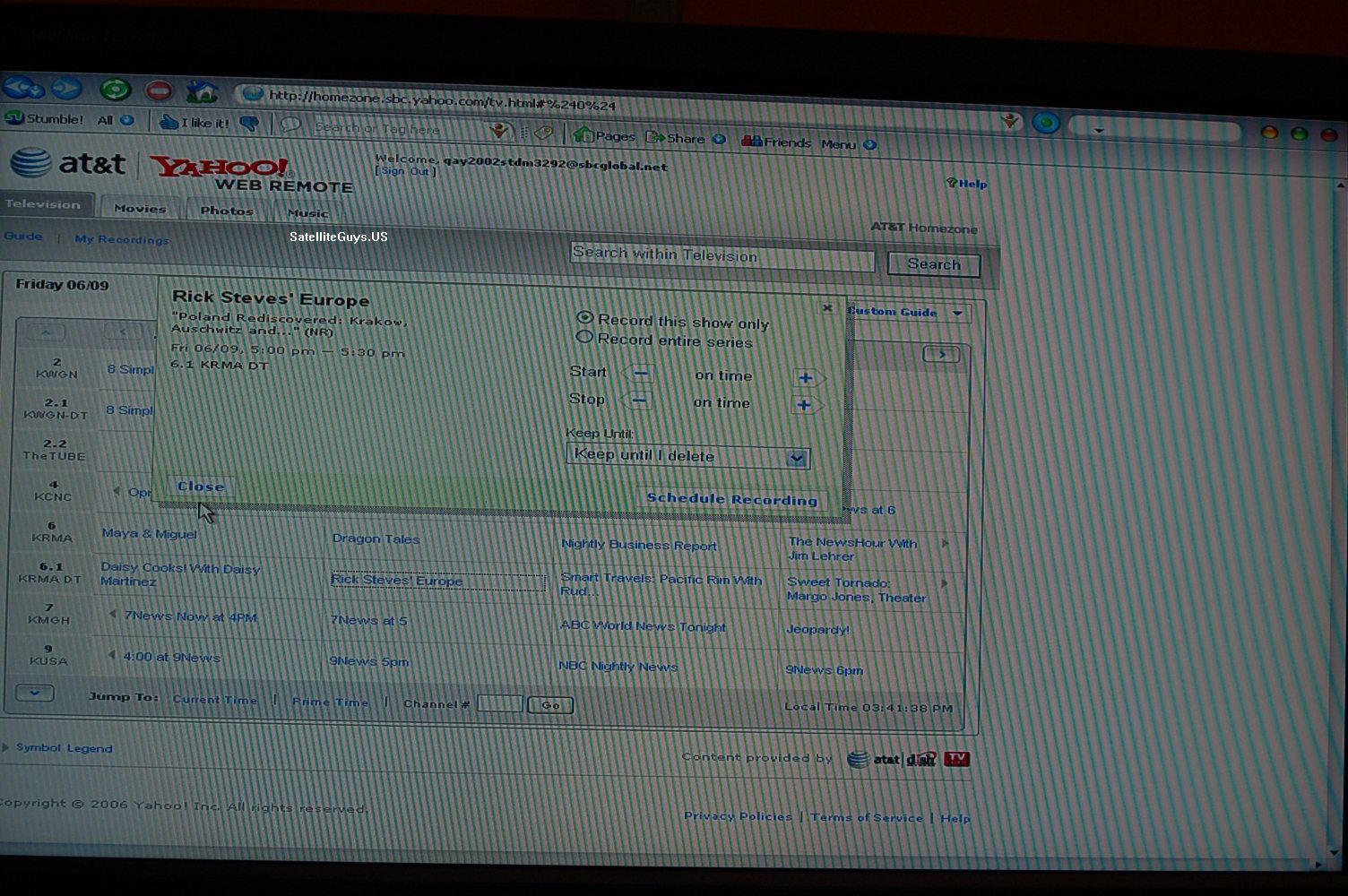Click the Close link in recording dialog
Viewport: 1348px width, 896px height.
pos(201,487)
